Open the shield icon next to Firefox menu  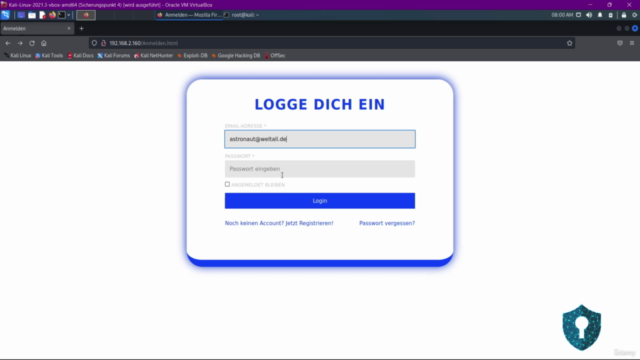click(620, 43)
